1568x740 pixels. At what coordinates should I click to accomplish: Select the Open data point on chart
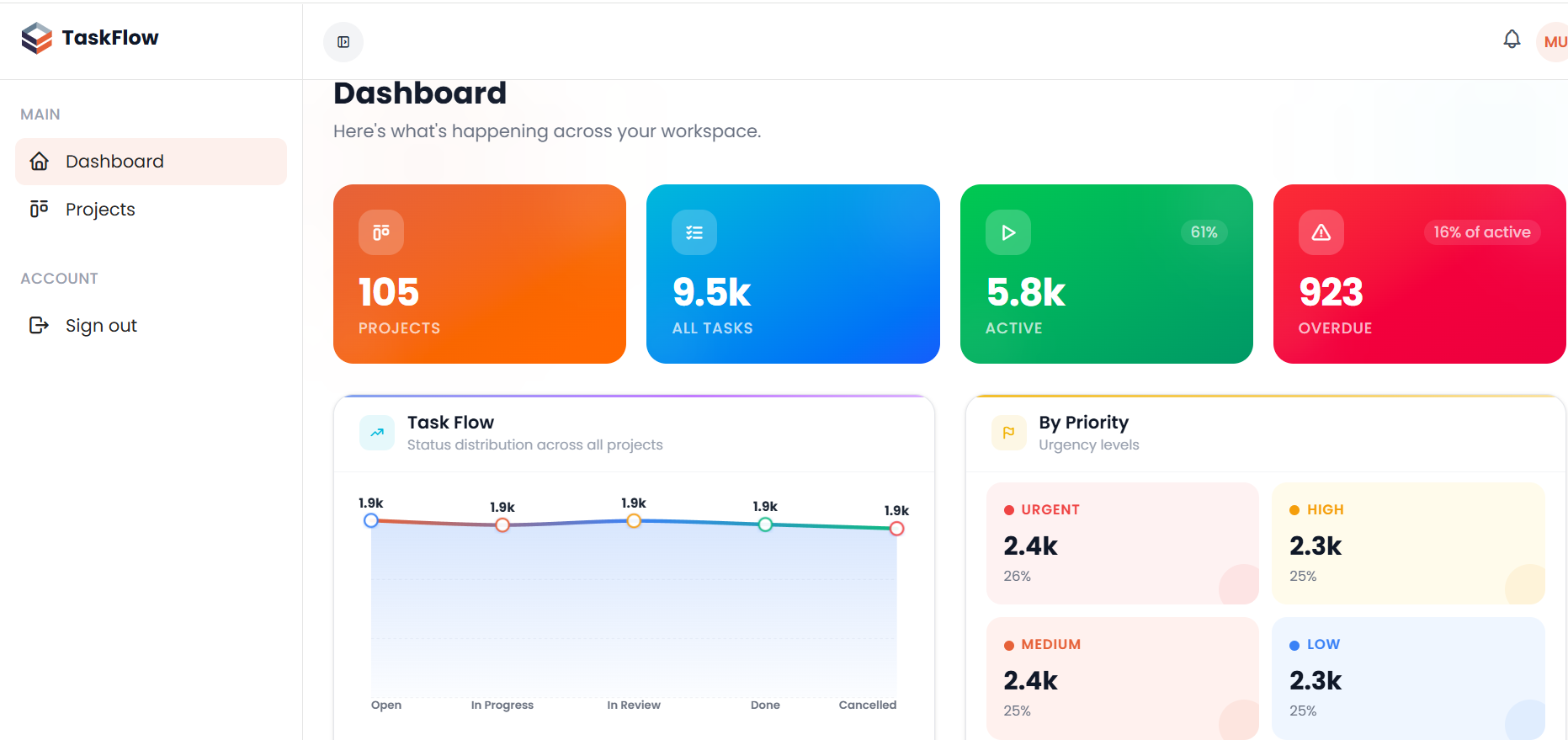(x=371, y=520)
